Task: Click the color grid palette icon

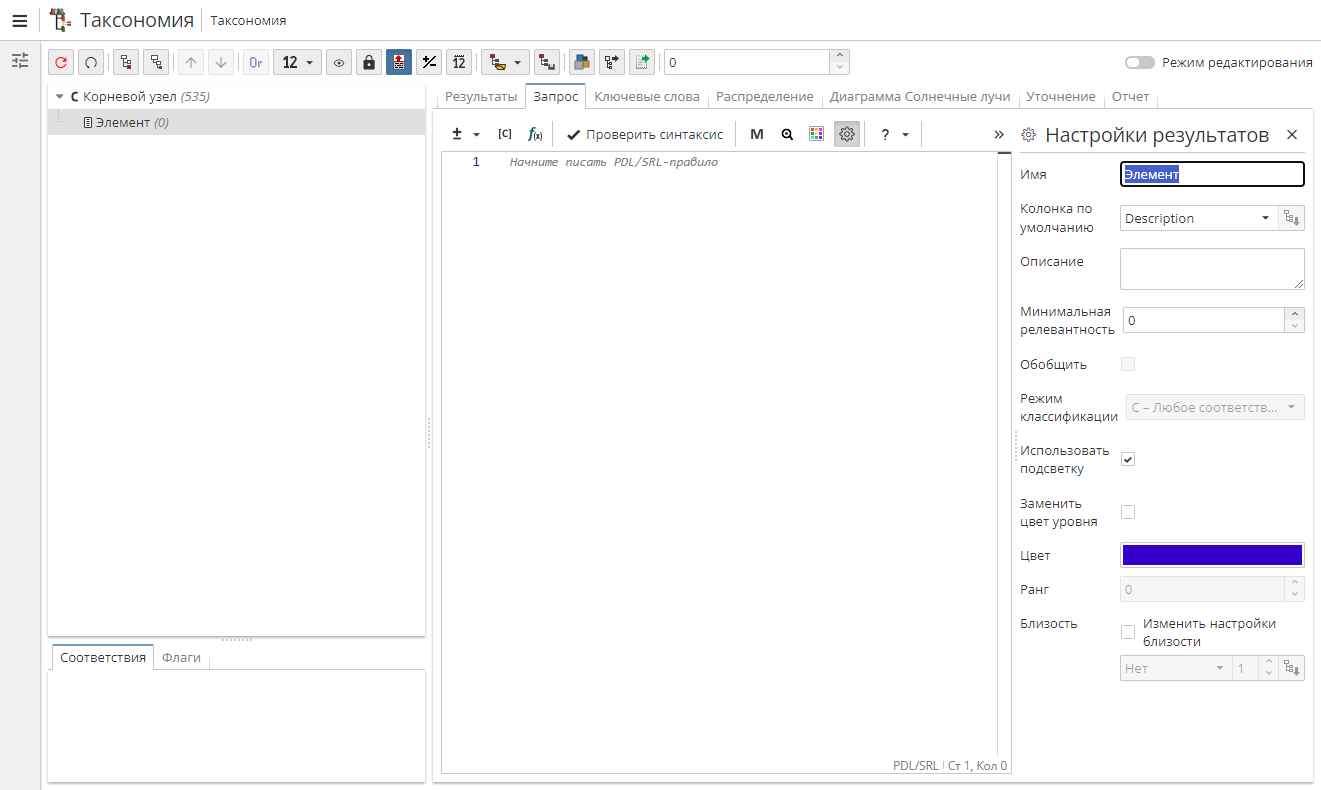Action: pyautogui.click(x=817, y=134)
